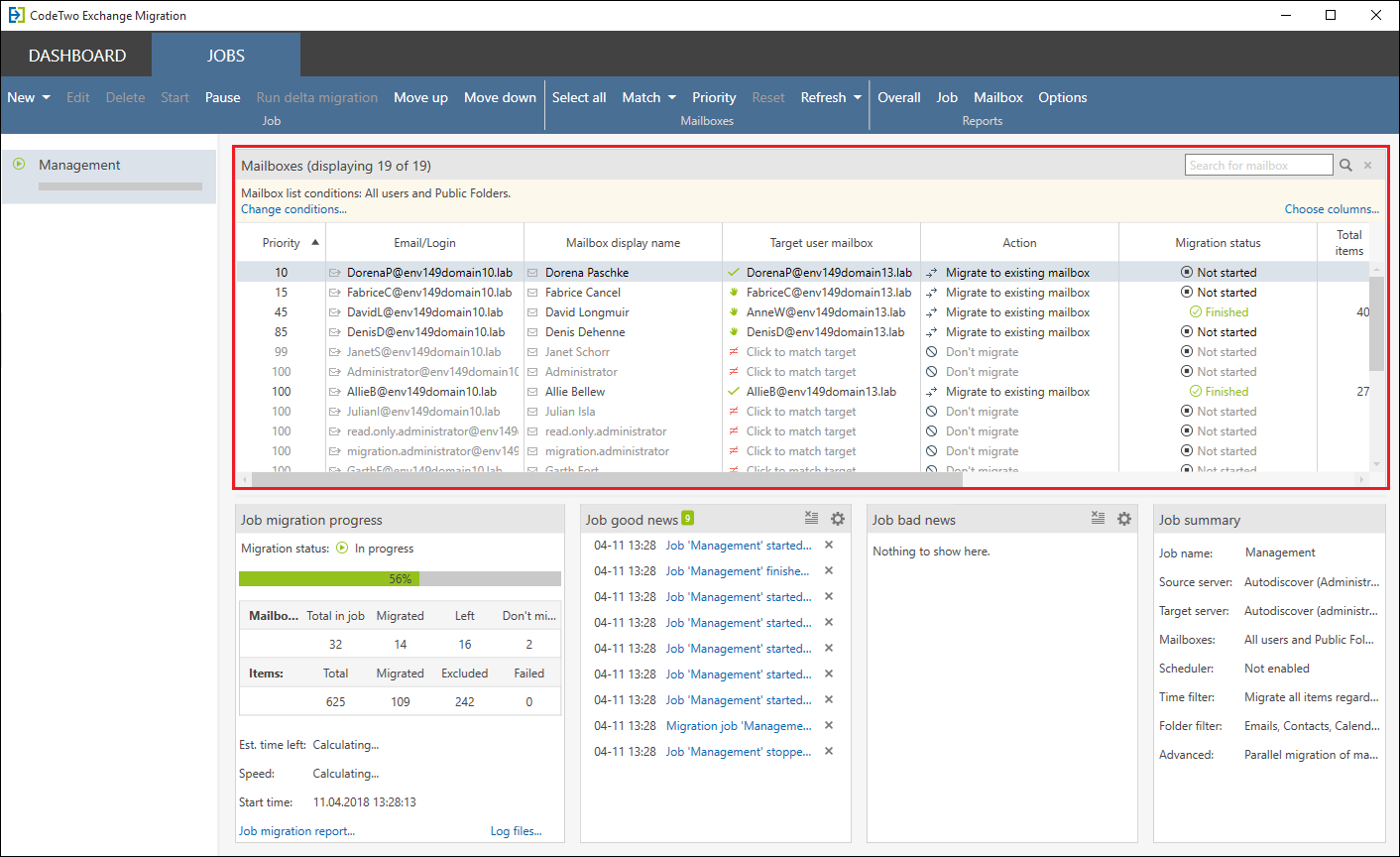This screenshot has height=857, width=1400.
Task: Switch to the DASHBOARD tab
Action: (77, 56)
